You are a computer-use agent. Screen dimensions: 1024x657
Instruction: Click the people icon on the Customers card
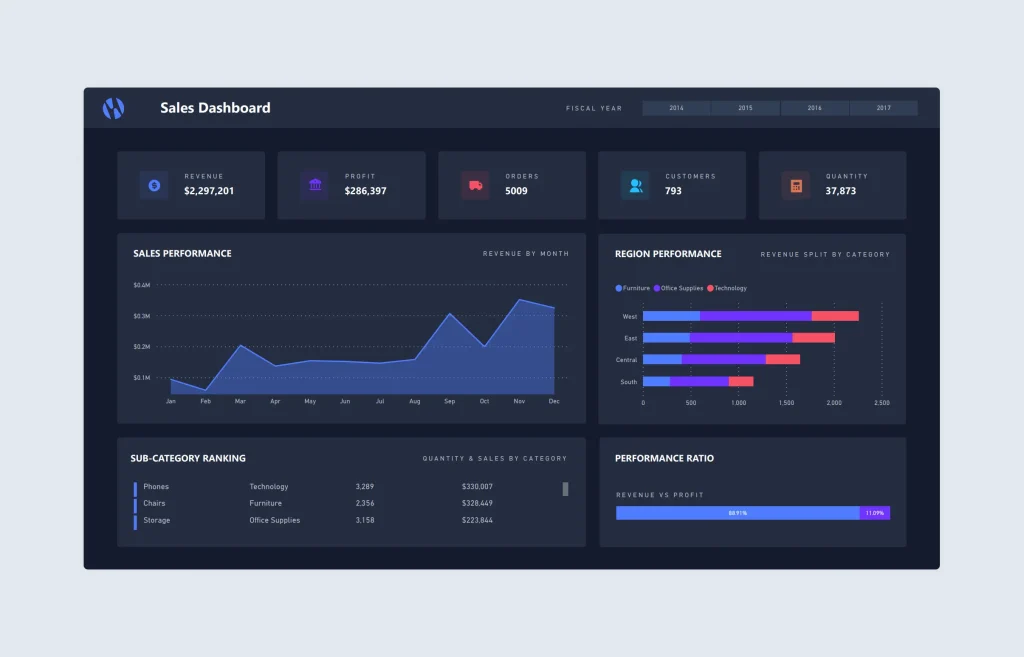click(634, 184)
